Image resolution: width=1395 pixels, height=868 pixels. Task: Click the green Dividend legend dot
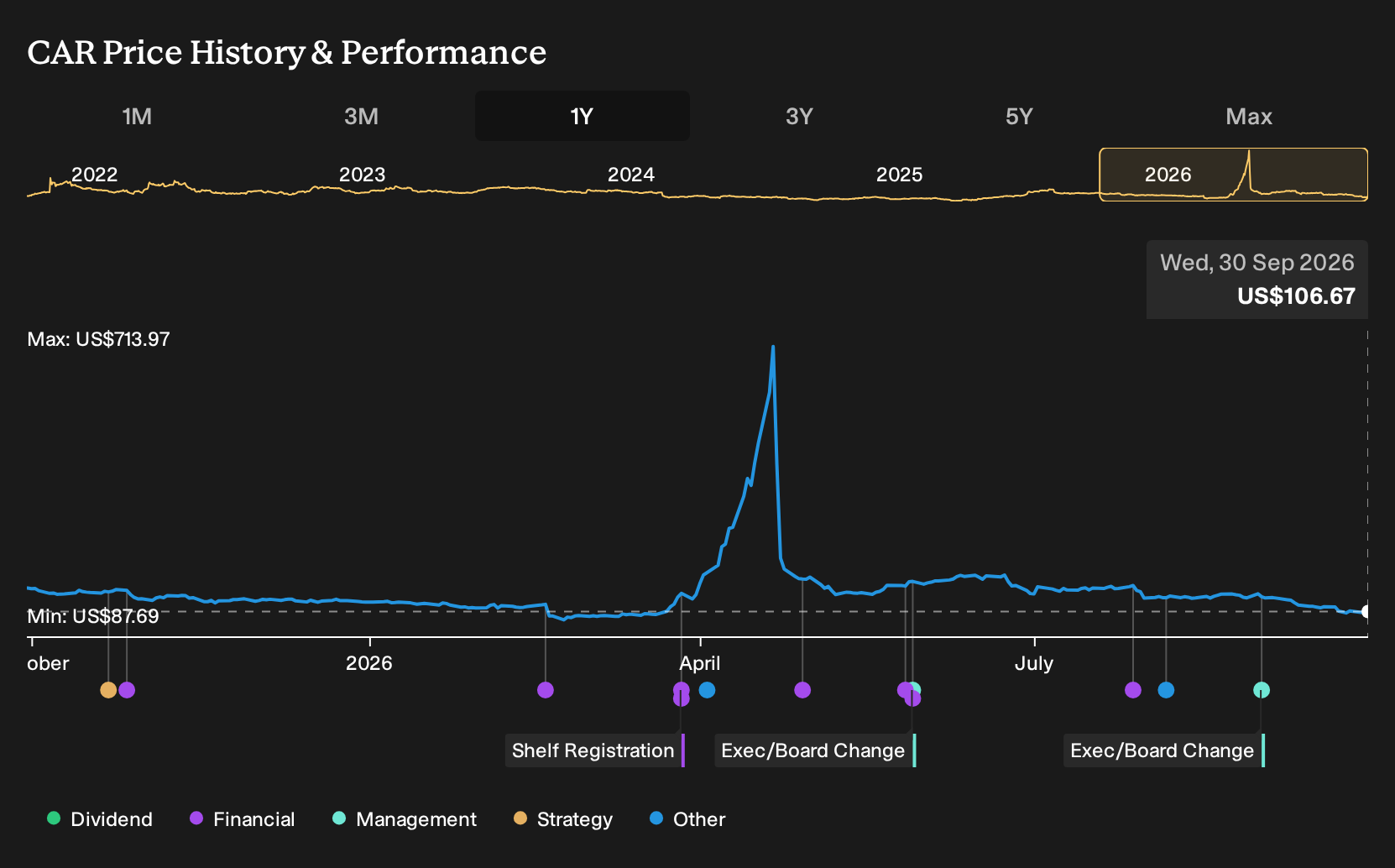click(54, 818)
